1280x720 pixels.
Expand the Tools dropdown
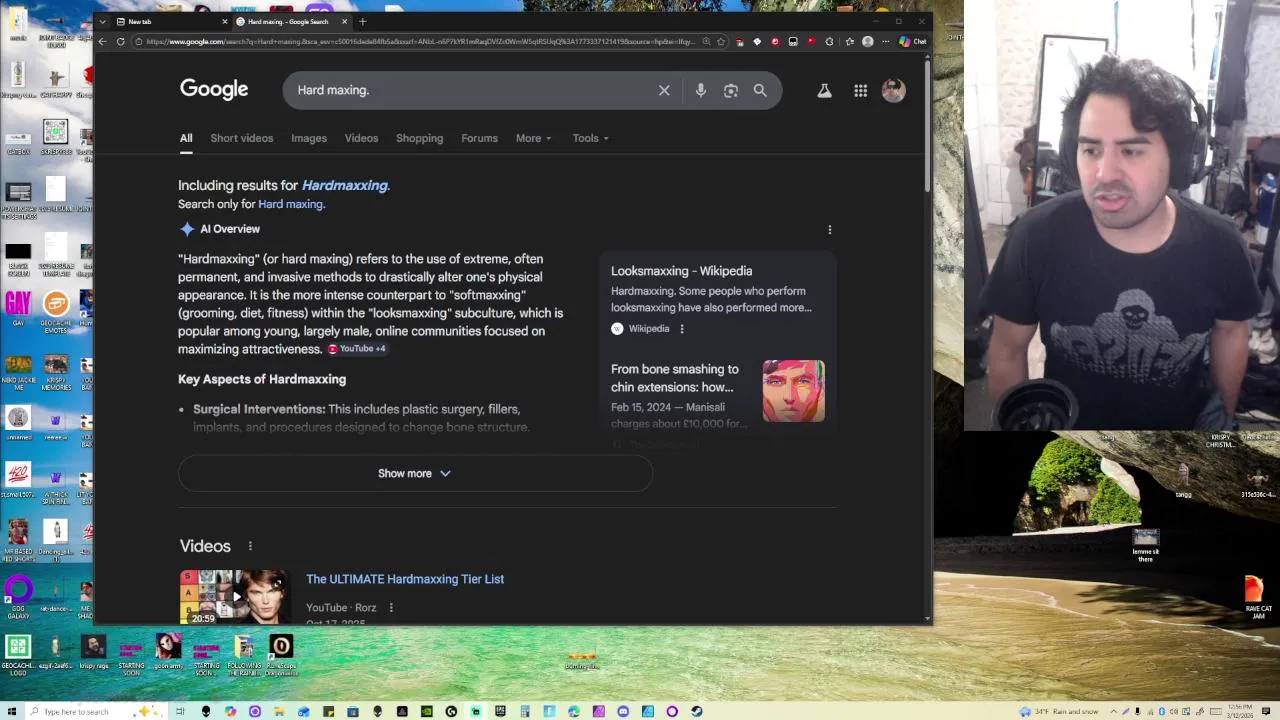tap(590, 138)
